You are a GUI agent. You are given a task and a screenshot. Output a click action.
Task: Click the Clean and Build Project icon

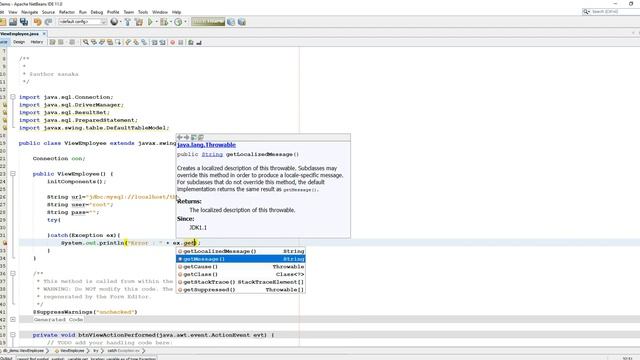tap(139, 22)
